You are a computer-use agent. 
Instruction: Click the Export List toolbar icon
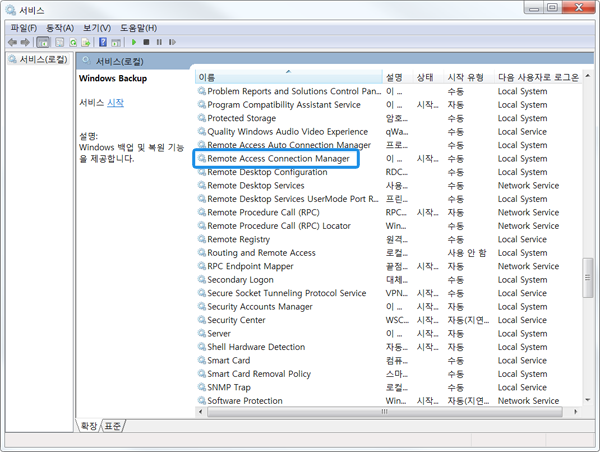(86, 42)
